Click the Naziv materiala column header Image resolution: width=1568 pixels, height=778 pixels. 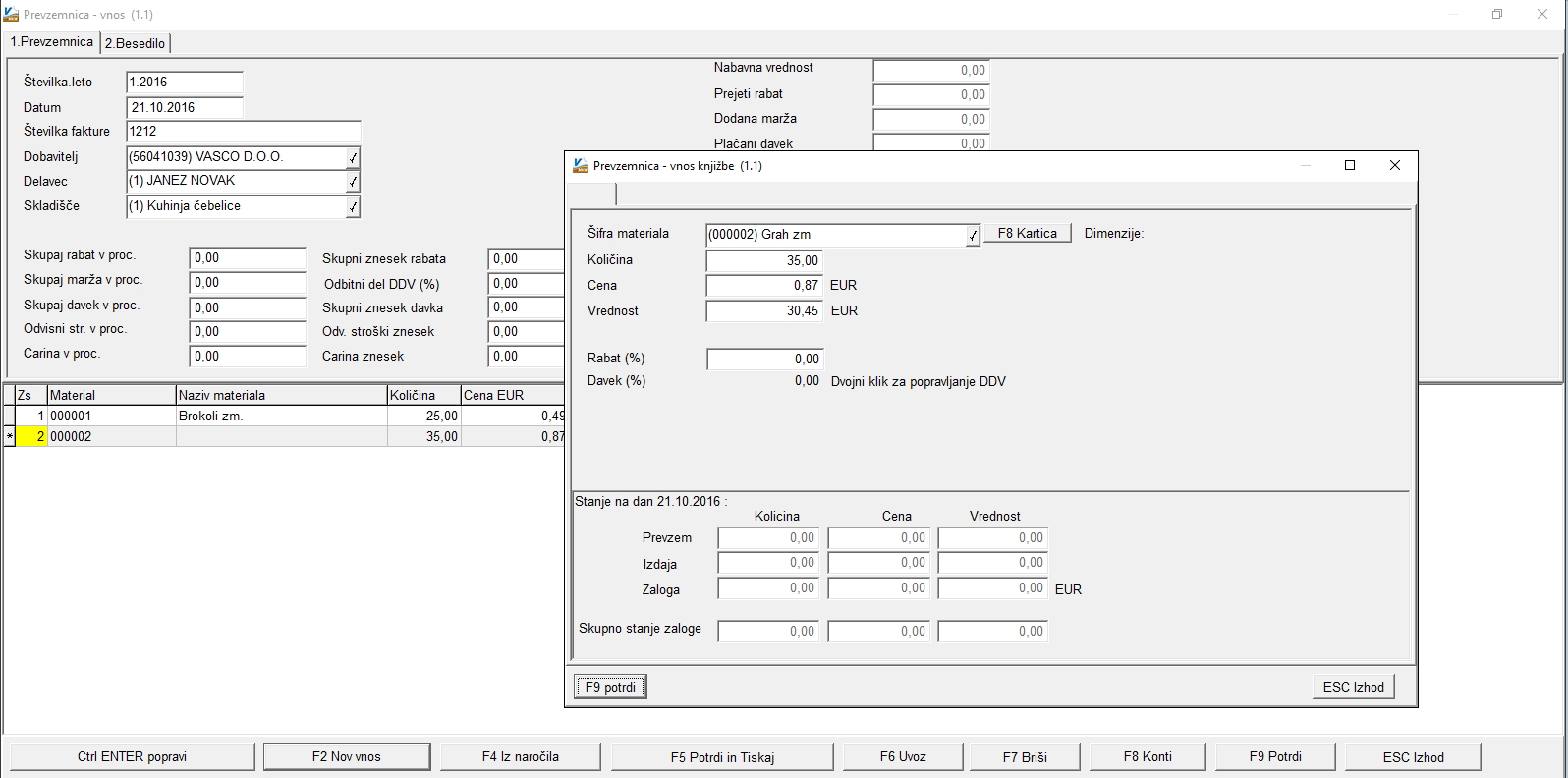(x=281, y=395)
